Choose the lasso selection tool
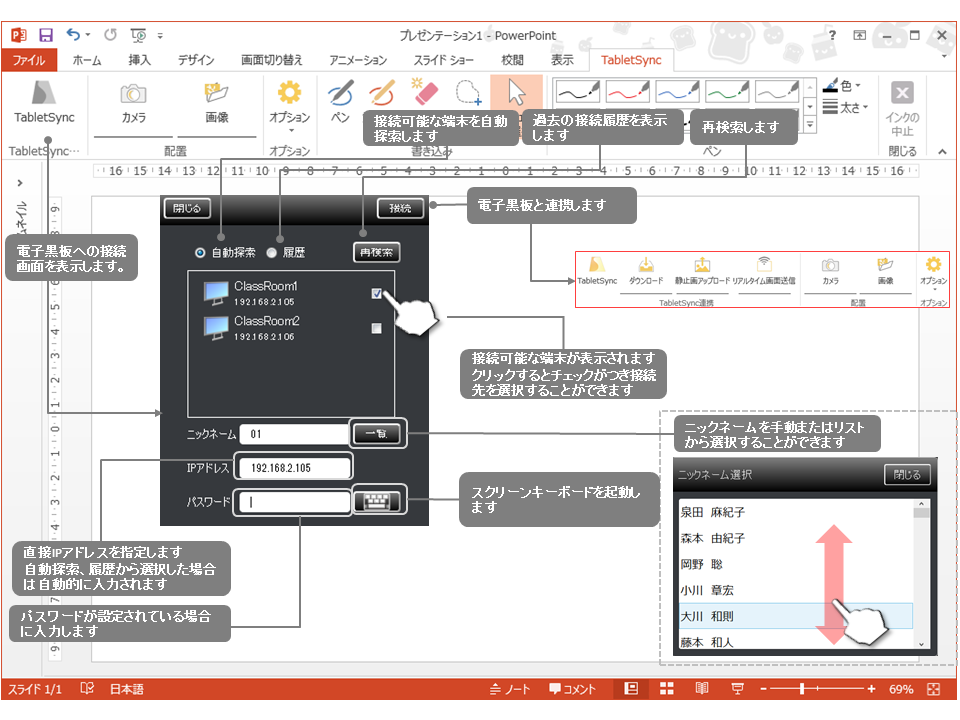 click(x=468, y=93)
